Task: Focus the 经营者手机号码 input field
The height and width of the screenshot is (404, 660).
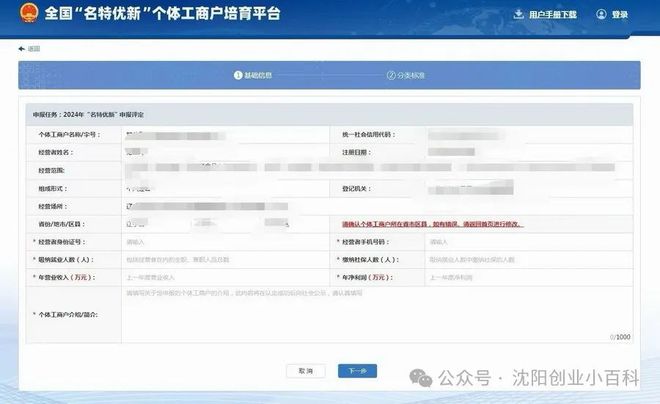Action: 529,242
